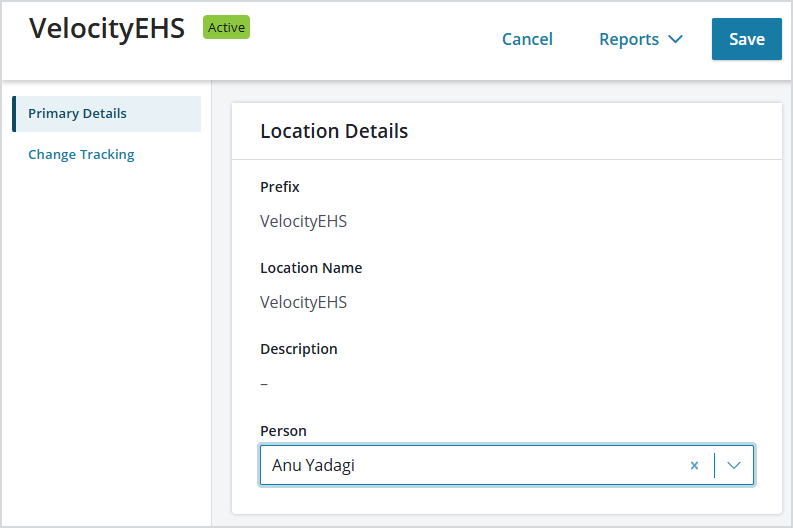The width and height of the screenshot is (793, 528).
Task: Switch to the Change Tracking tab
Action: click(81, 154)
